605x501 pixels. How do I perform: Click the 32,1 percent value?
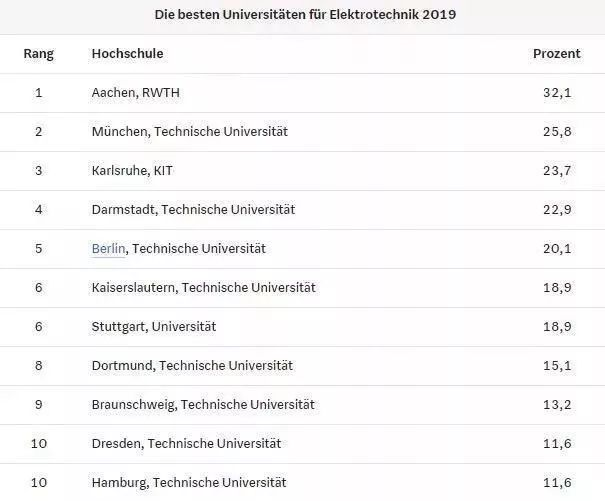tap(557, 93)
